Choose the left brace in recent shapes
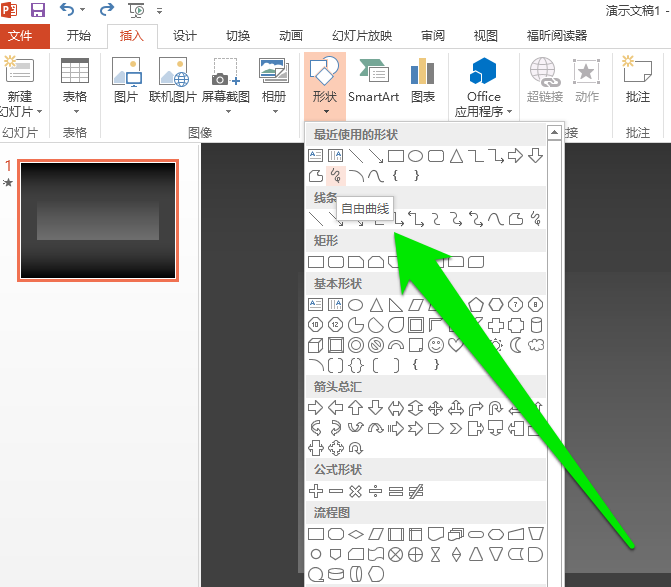Viewport: 671px width, 587px height. [x=395, y=175]
